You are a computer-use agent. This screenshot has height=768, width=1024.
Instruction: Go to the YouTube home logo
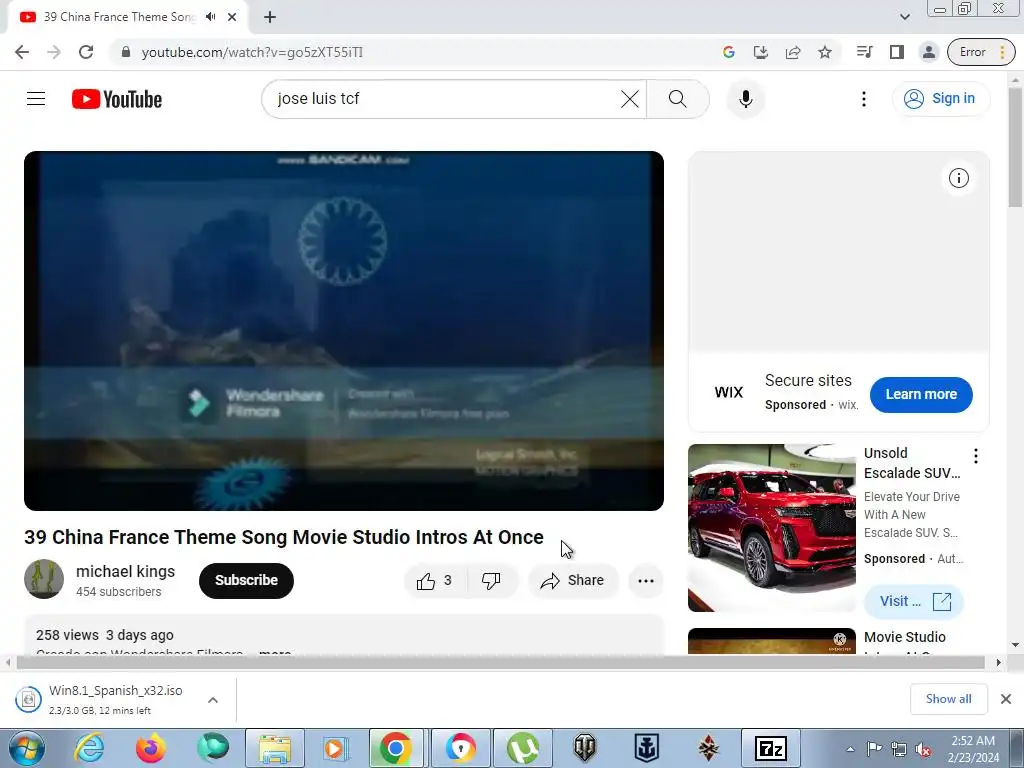[117, 99]
